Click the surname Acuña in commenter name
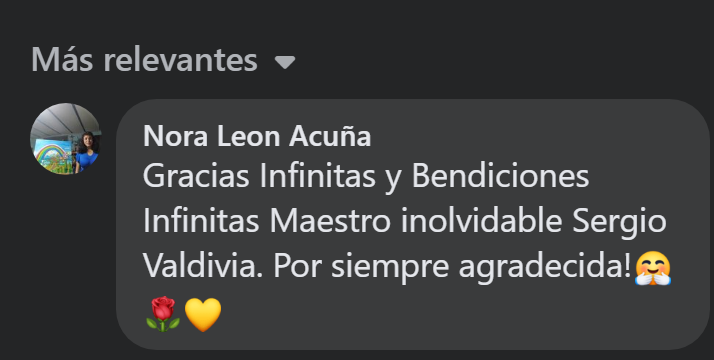Image resolution: width=714 pixels, height=360 pixels. coord(330,136)
